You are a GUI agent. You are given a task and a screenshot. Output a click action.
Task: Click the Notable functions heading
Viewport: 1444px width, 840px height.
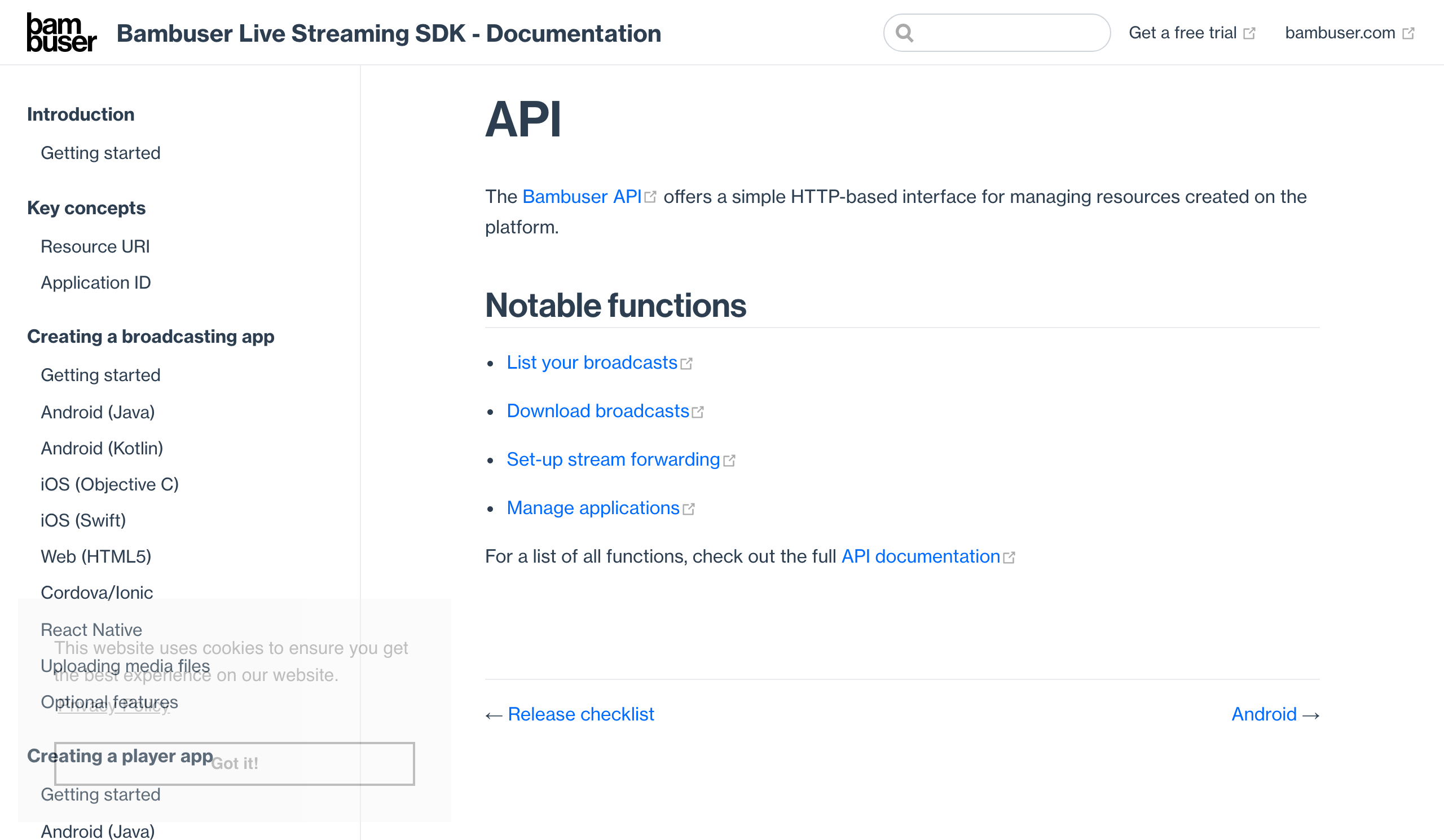point(615,305)
